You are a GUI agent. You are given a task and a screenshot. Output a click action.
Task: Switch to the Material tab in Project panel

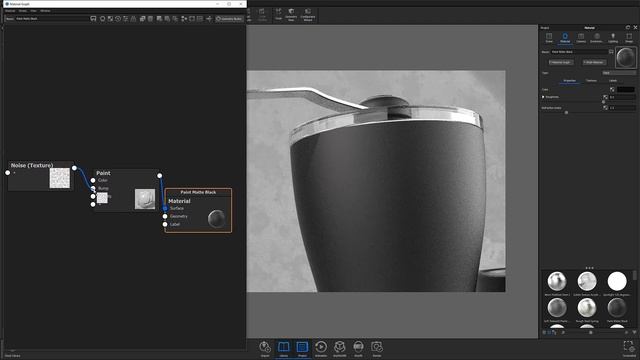[565, 38]
